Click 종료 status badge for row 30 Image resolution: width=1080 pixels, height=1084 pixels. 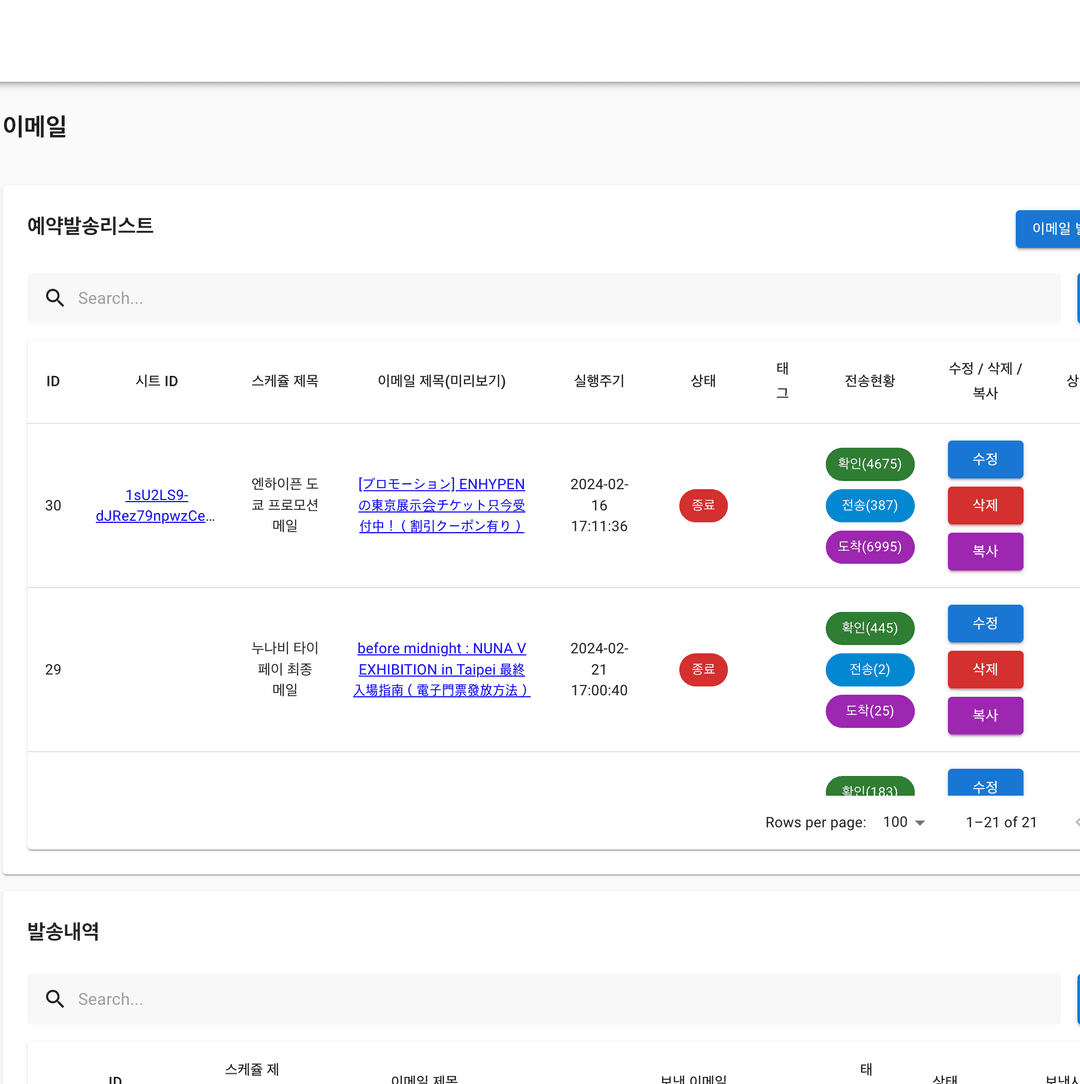(703, 506)
